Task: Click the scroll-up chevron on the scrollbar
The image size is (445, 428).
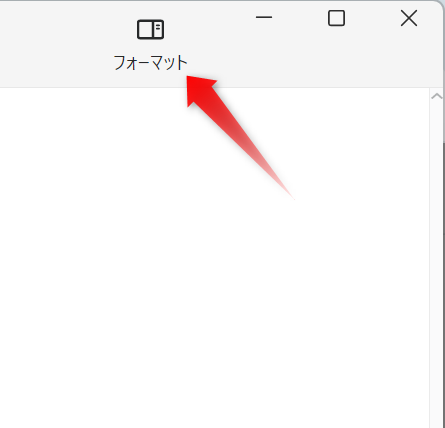Action: coord(437,97)
